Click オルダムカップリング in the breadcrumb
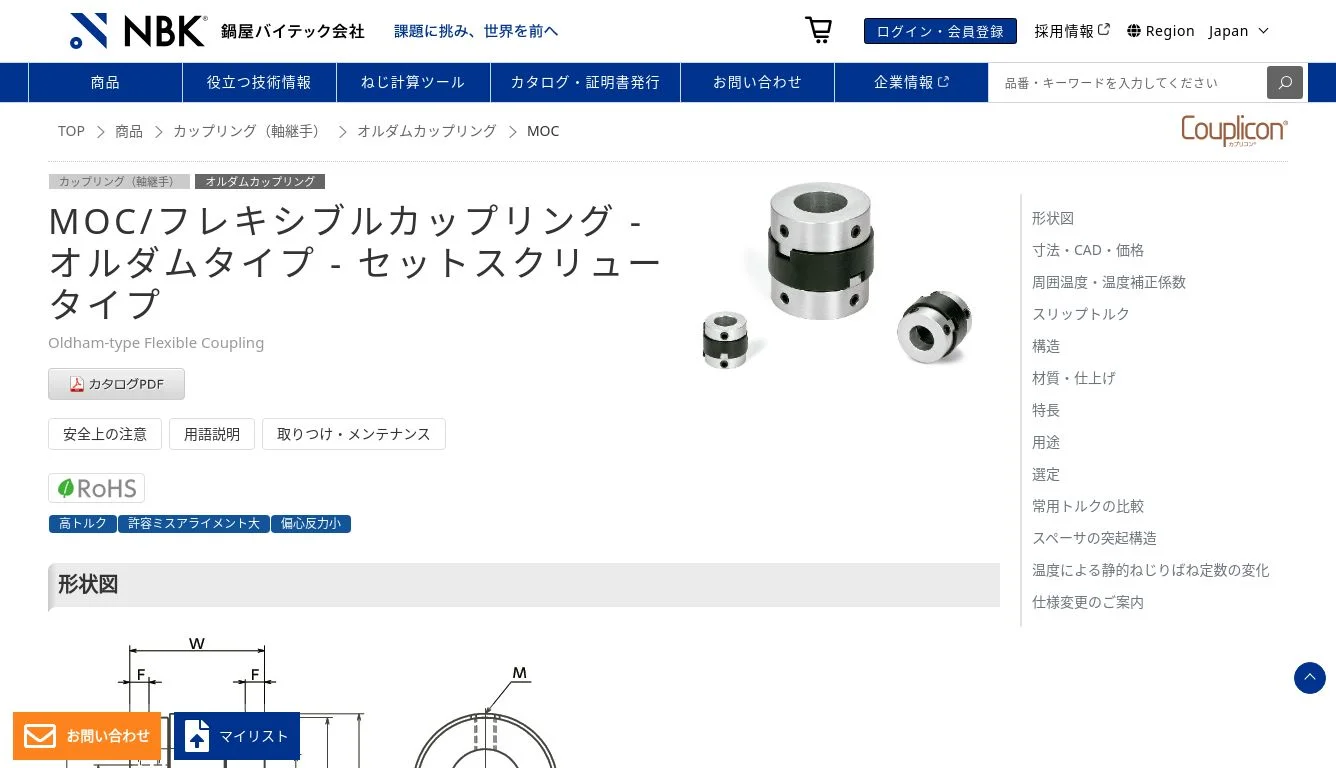Viewport: 1336px width, 768px height. (x=427, y=131)
